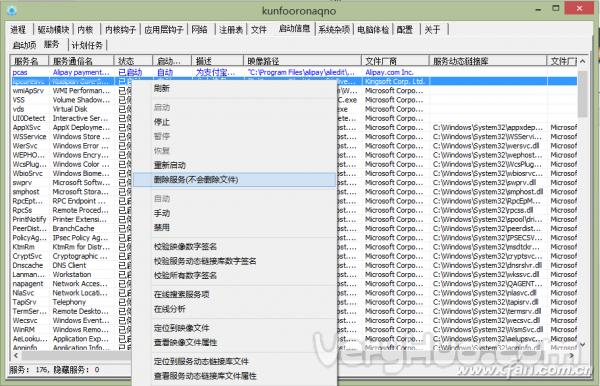Click the vertical scrollbar down arrow
The height and width of the screenshot is (386, 600).
point(582,345)
